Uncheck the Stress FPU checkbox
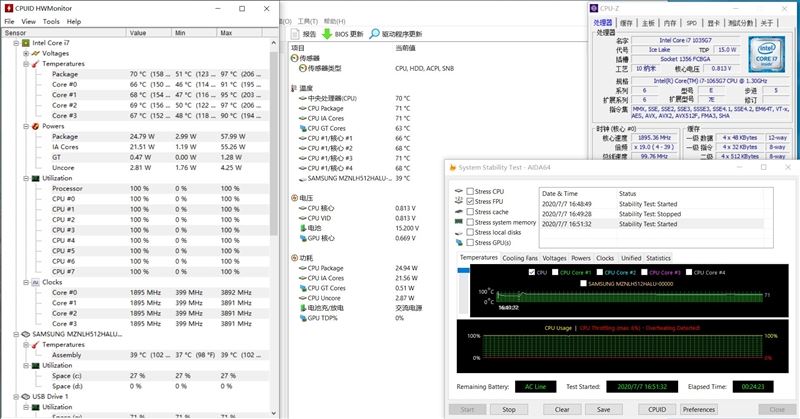800x419 pixels. (470, 201)
